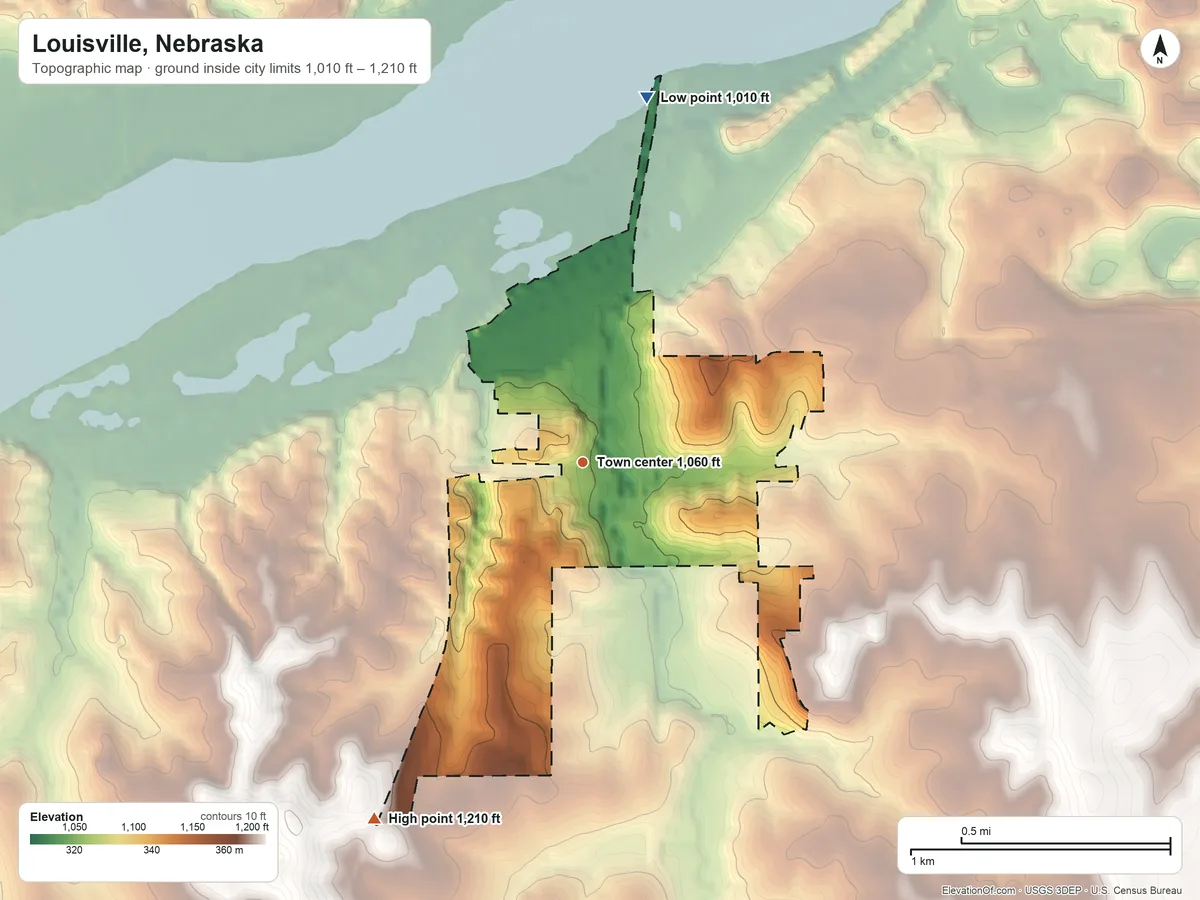1200x900 pixels.
Task: Click the '1,100' legend tick value
Action: tap(133, 828)
